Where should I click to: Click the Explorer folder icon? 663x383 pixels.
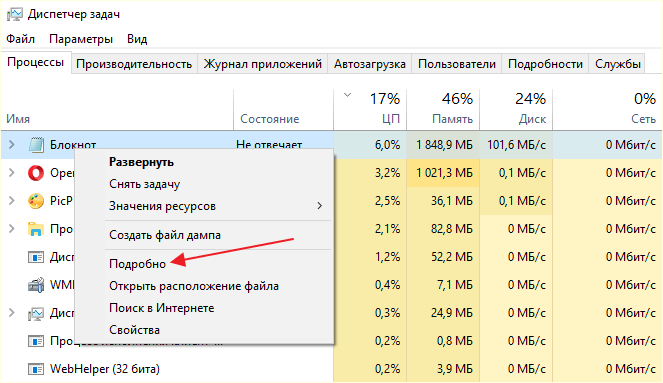(36, 229)
